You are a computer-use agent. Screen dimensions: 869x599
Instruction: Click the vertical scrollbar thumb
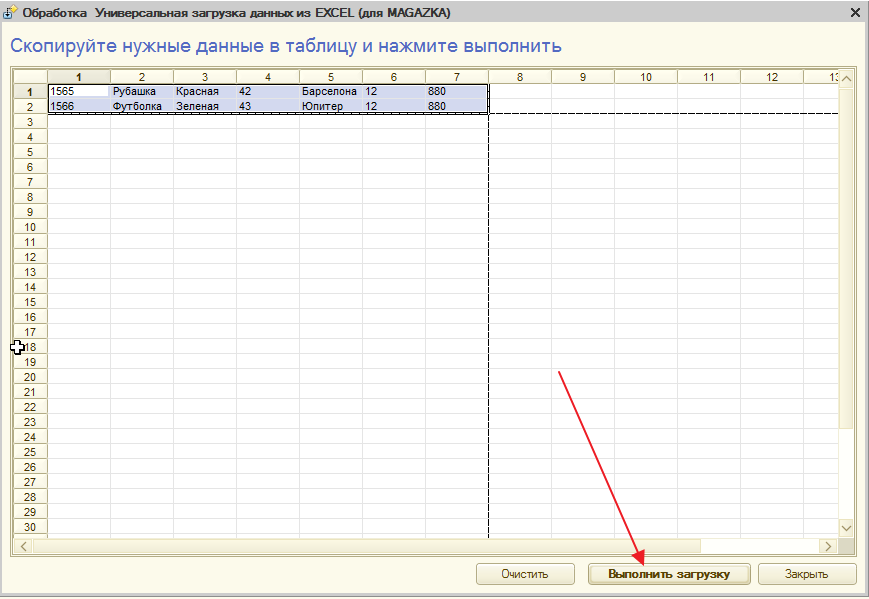[x=846, y=258]
